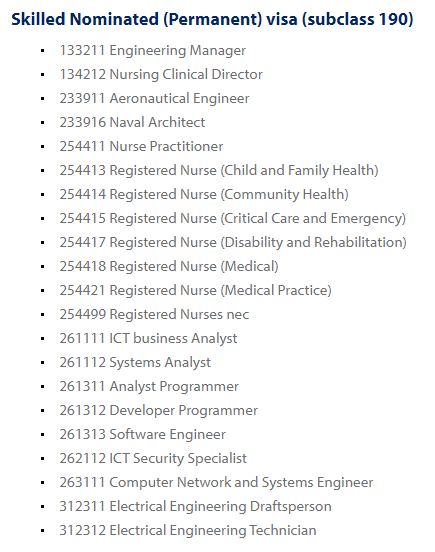Choose 261313 Software Engineer entry

[142, 434]
